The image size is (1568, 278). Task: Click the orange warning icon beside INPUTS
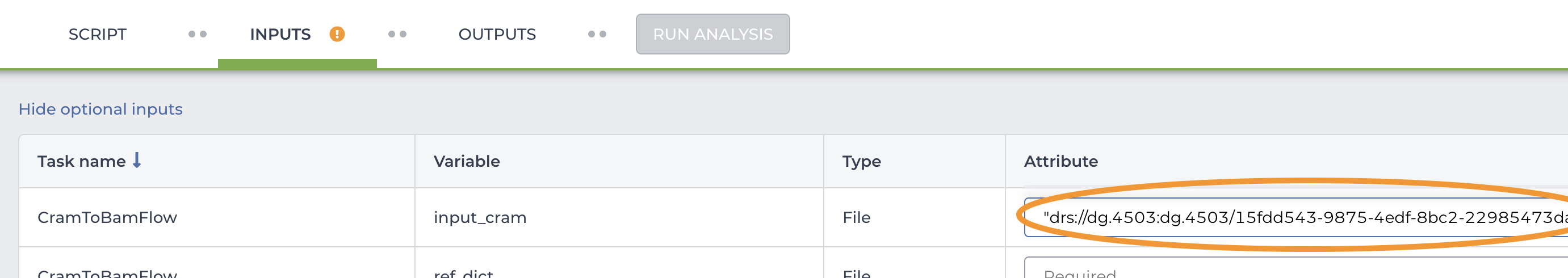[337, 34]
